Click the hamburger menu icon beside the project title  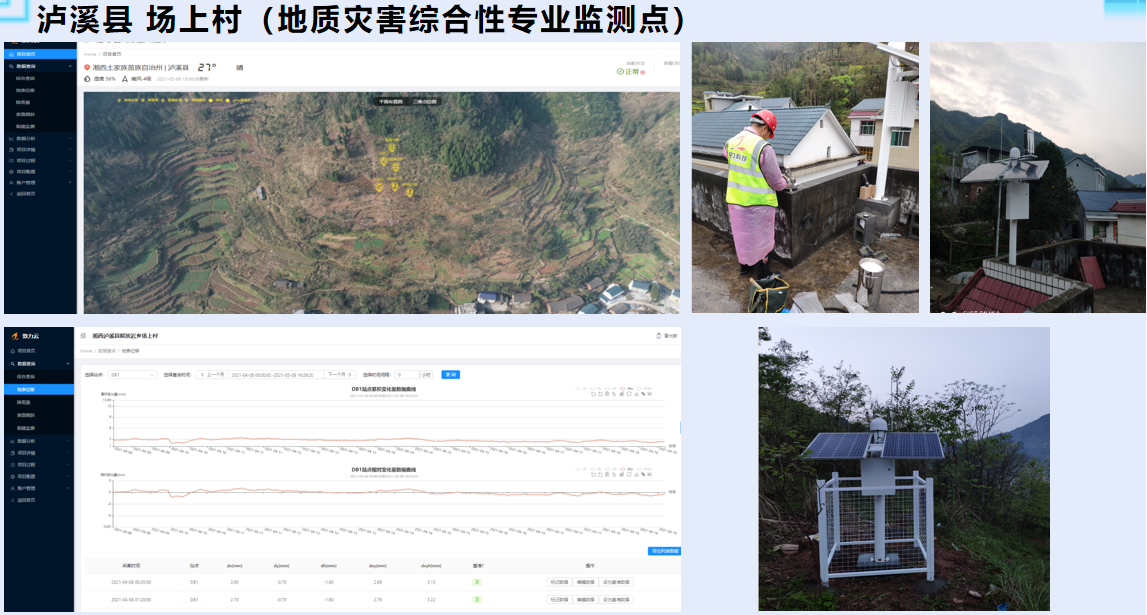(83, 336)
